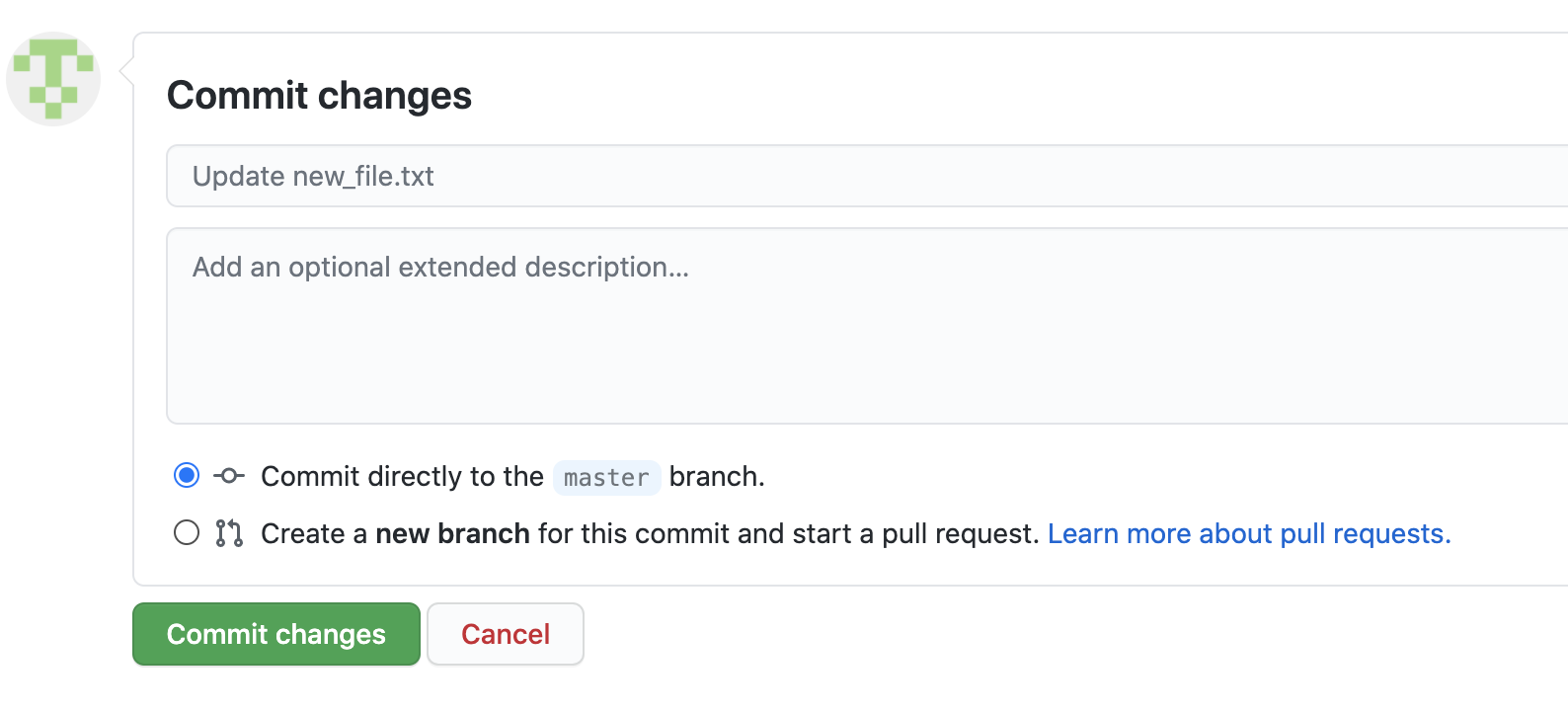Click the bold "new branch" label text
The height and width of the screenshot is (711, 1568).
452,534
